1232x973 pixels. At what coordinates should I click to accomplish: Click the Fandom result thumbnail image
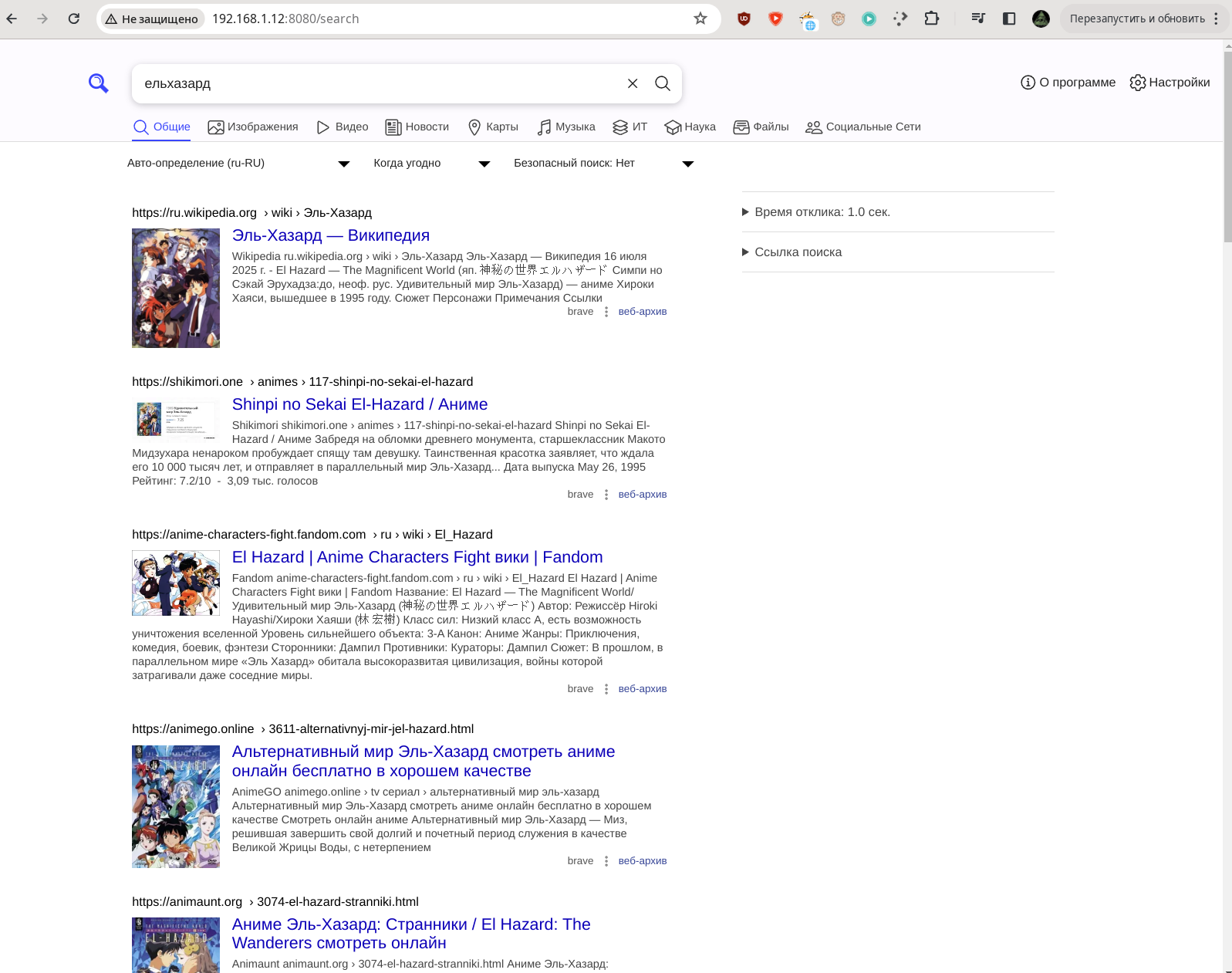pyautogui.click(x=176, y=583)
